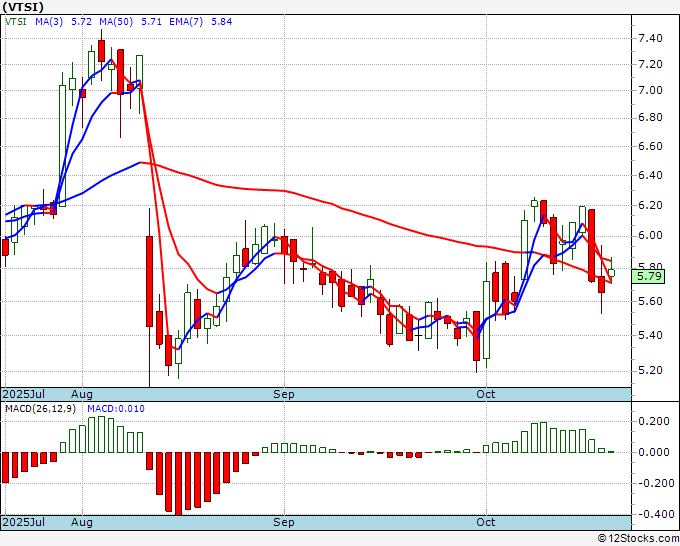The width and height of the screenshot is (680, 546).
Task: Click Oct on the MACD panel axis
Action: coord(486,522)
